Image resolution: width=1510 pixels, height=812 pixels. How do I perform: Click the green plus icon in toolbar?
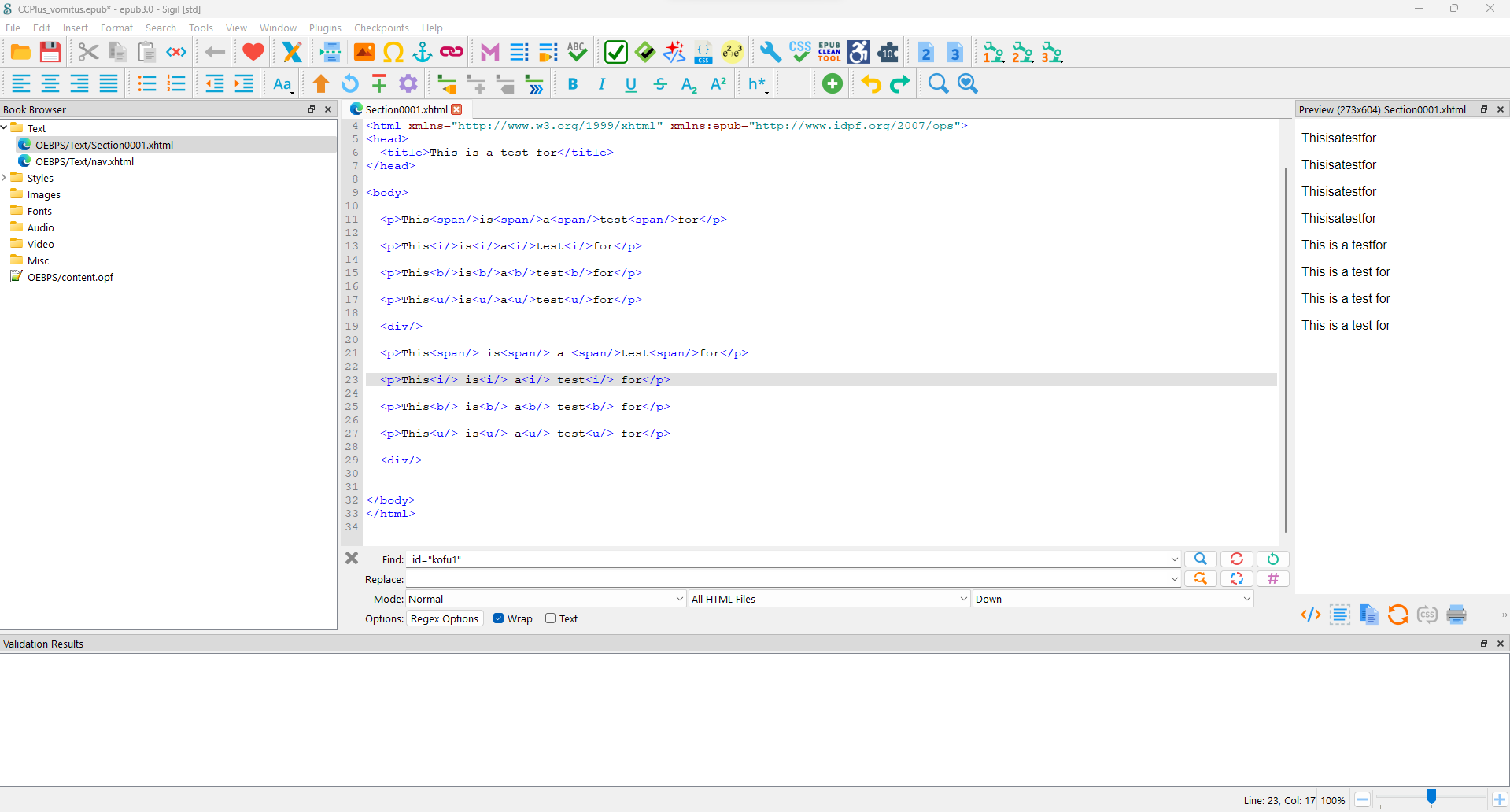tap(832, 84)
